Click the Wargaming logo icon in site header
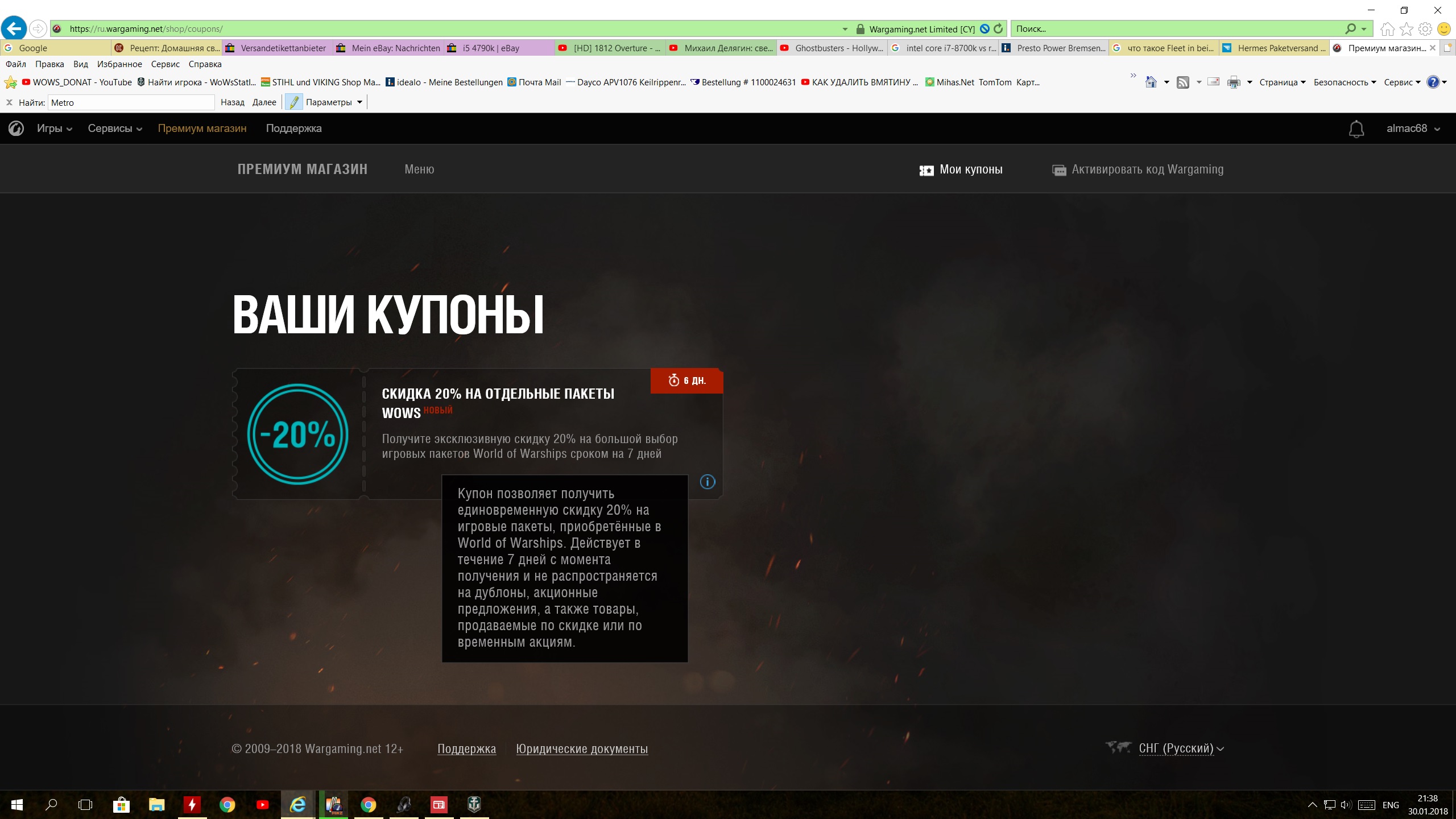This screenshot has width=1456, height=819. (16, 129)
